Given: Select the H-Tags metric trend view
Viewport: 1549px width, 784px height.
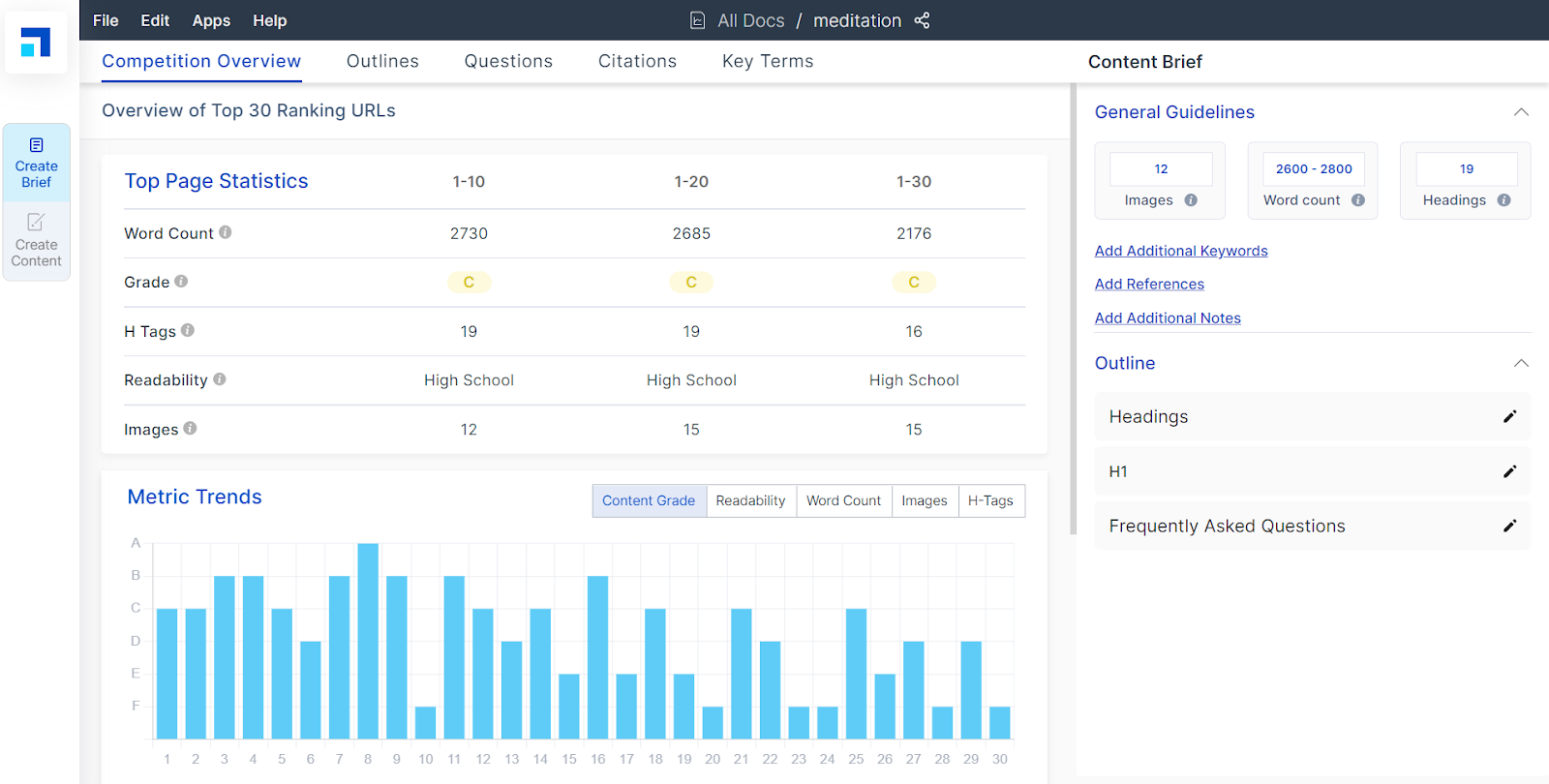Looking at the screenshot, I should (990, 500).
